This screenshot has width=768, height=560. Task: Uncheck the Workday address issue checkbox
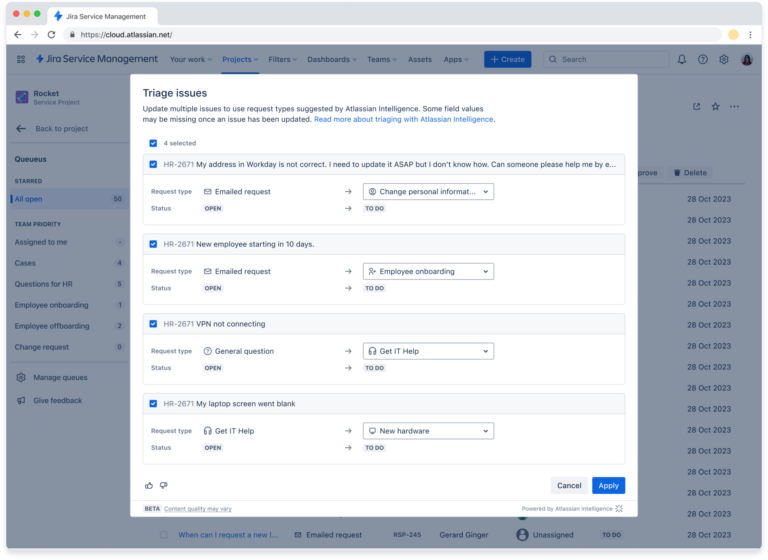(x=153, y=164)
